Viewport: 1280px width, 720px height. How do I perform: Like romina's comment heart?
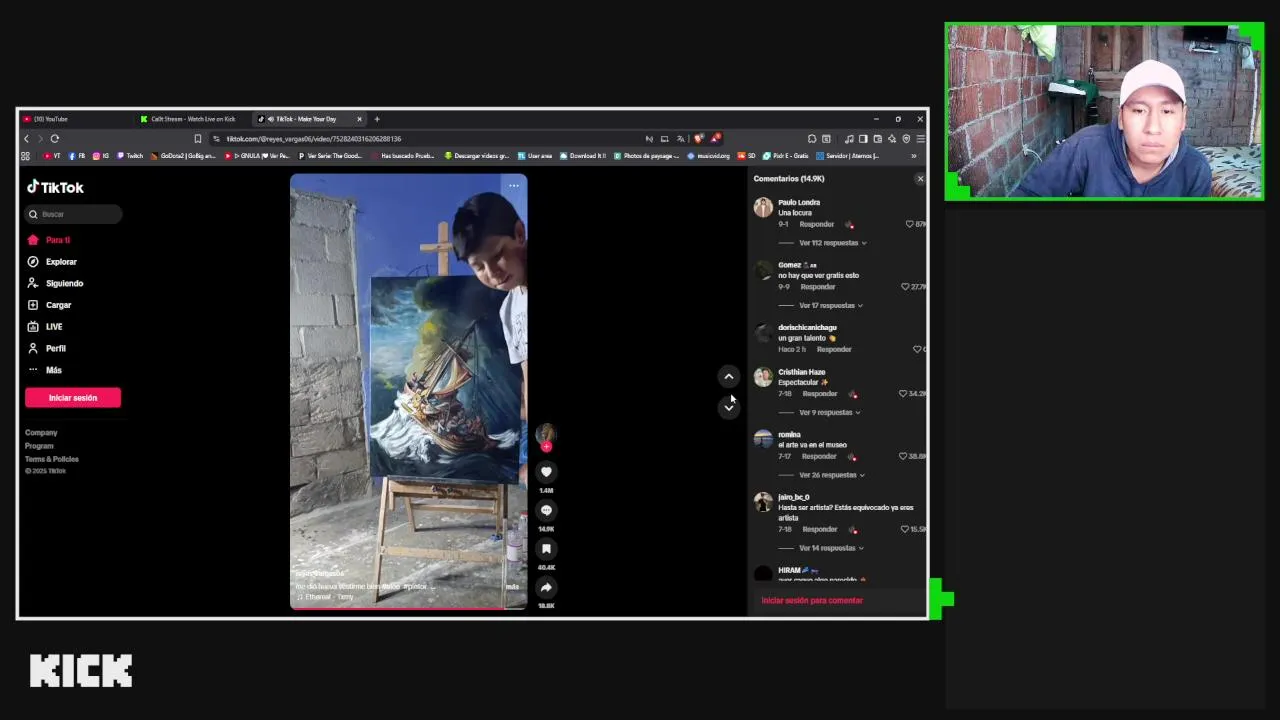tap(903, 456)
